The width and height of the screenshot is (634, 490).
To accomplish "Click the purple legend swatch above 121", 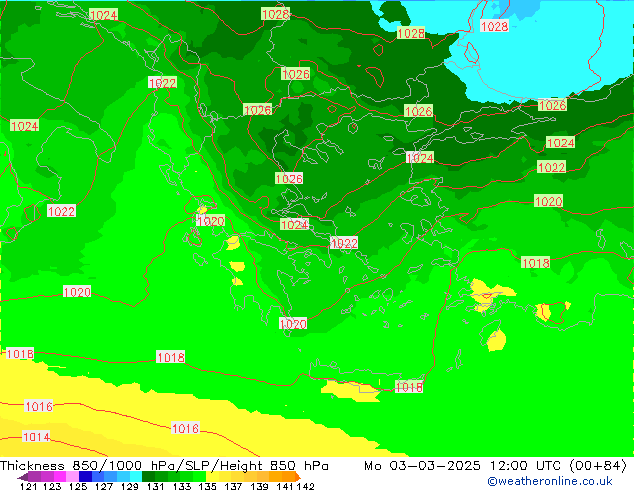I will 34,477.
